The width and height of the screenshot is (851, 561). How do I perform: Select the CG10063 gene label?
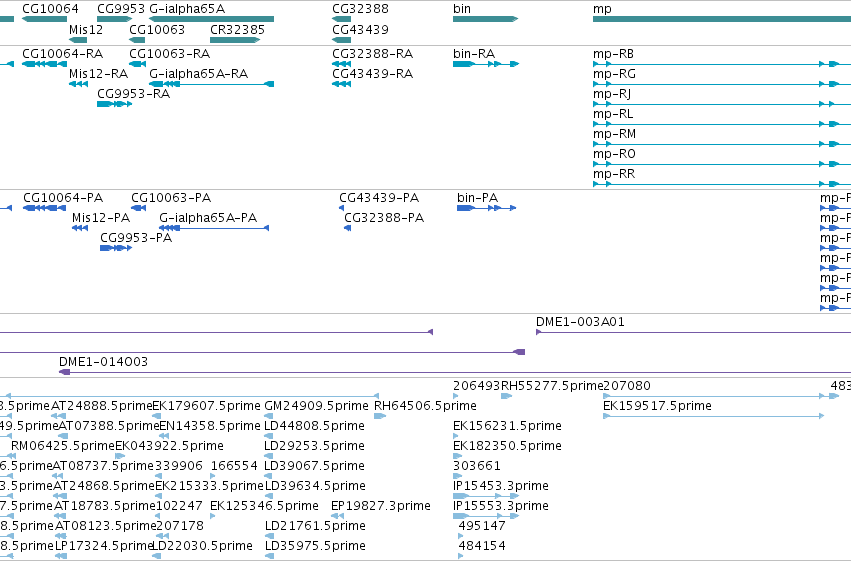pyautogui.click(x=157, y=29)
